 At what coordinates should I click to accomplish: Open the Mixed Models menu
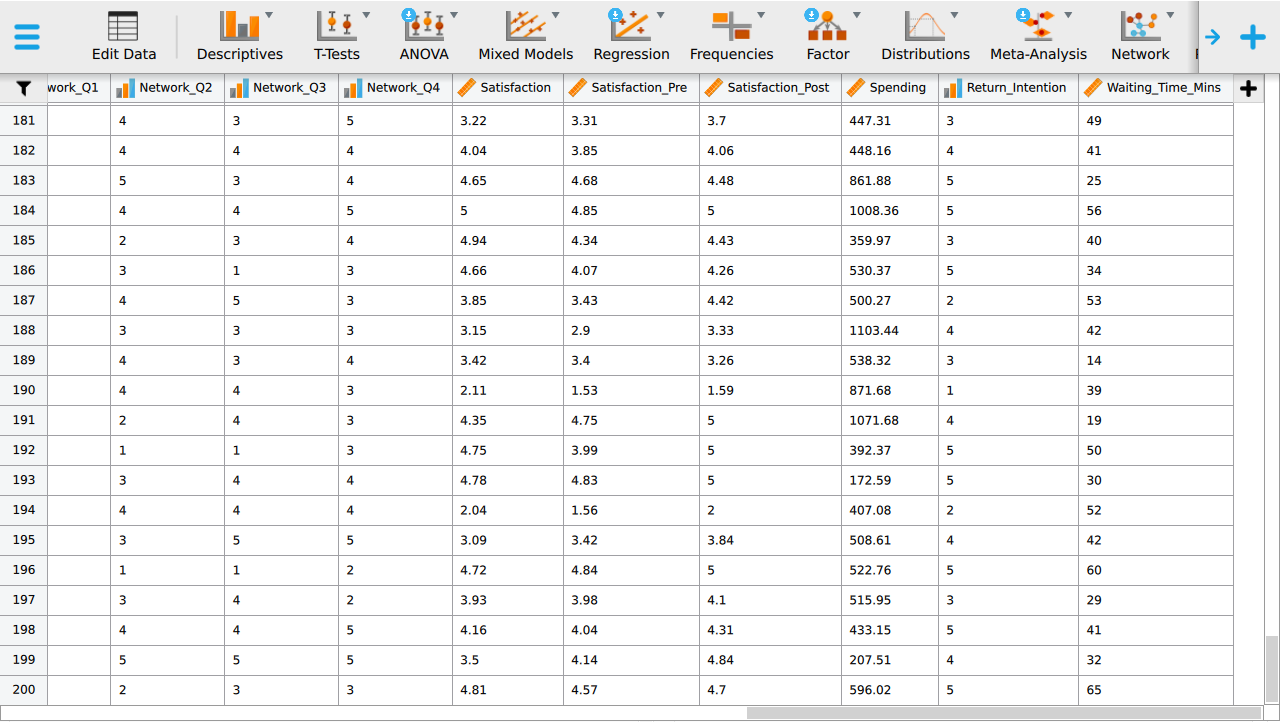[526, 37]
